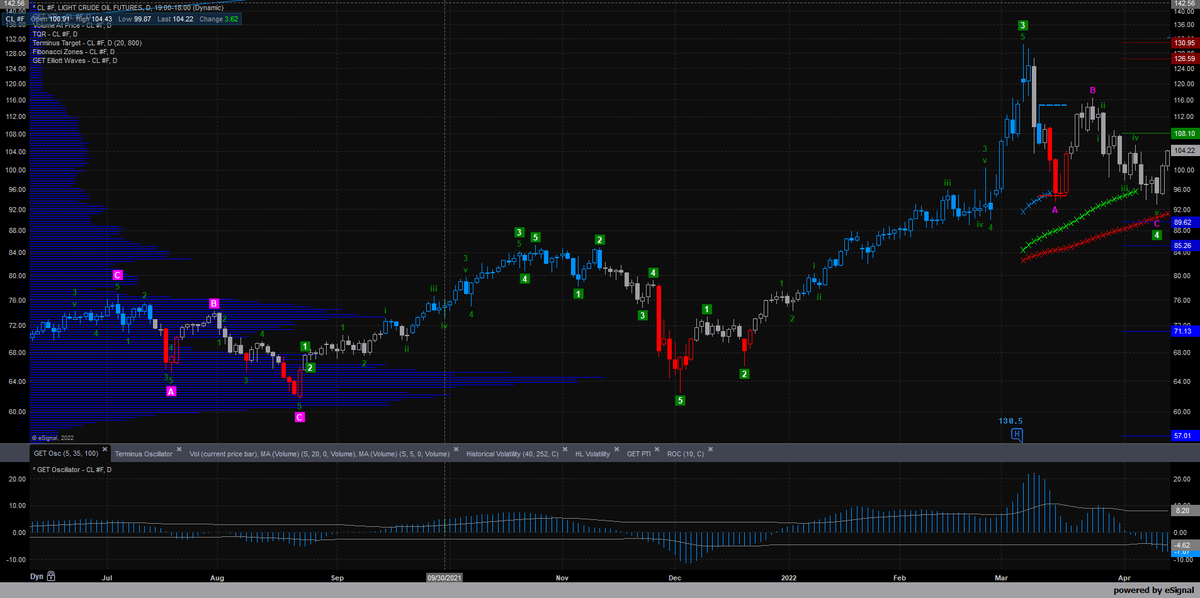1200x598 pixels.
Task: Click the lock icon beside Dyn
Action: click(x=50, y=577)
